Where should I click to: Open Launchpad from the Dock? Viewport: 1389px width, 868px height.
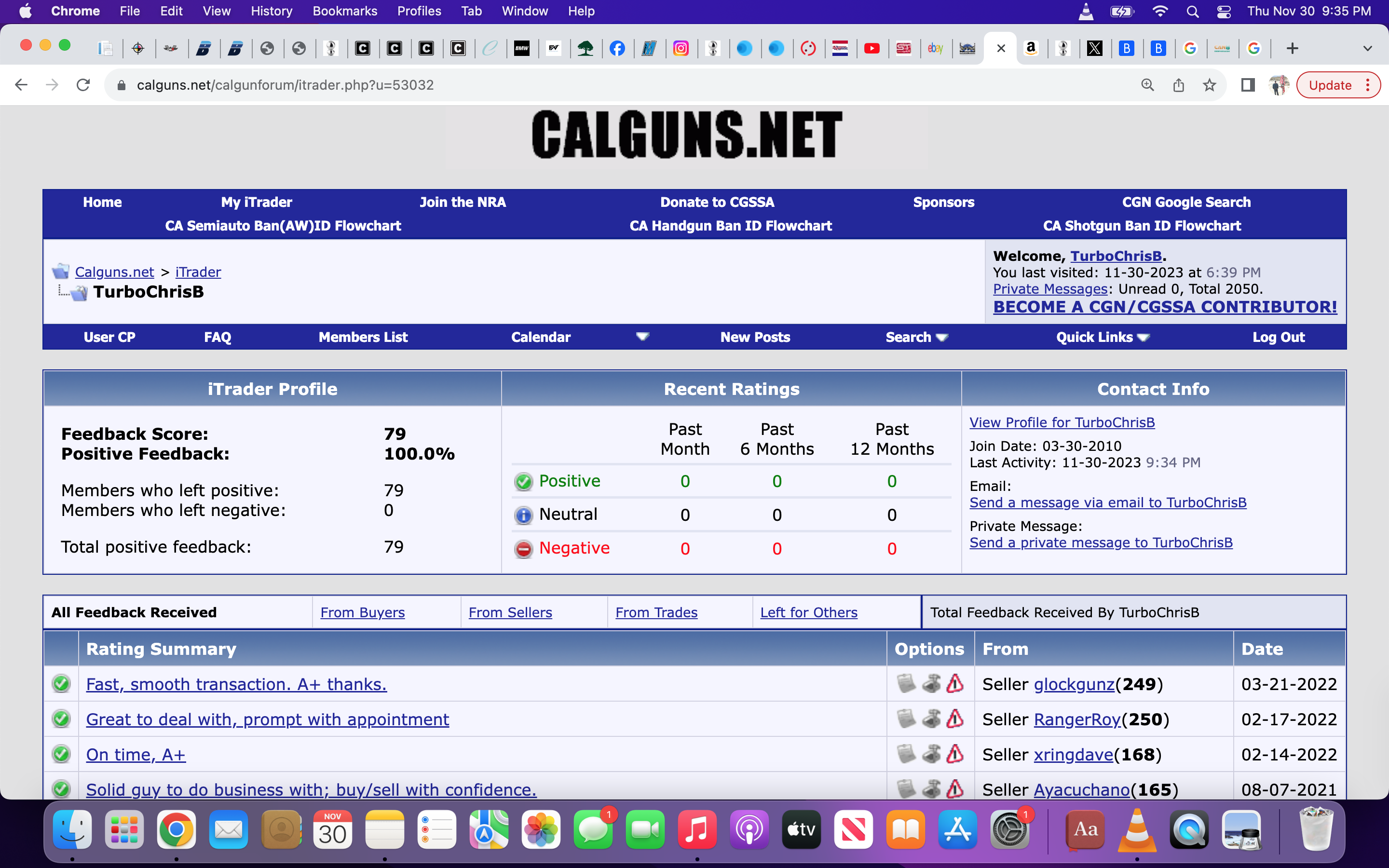tap(124, 829)
